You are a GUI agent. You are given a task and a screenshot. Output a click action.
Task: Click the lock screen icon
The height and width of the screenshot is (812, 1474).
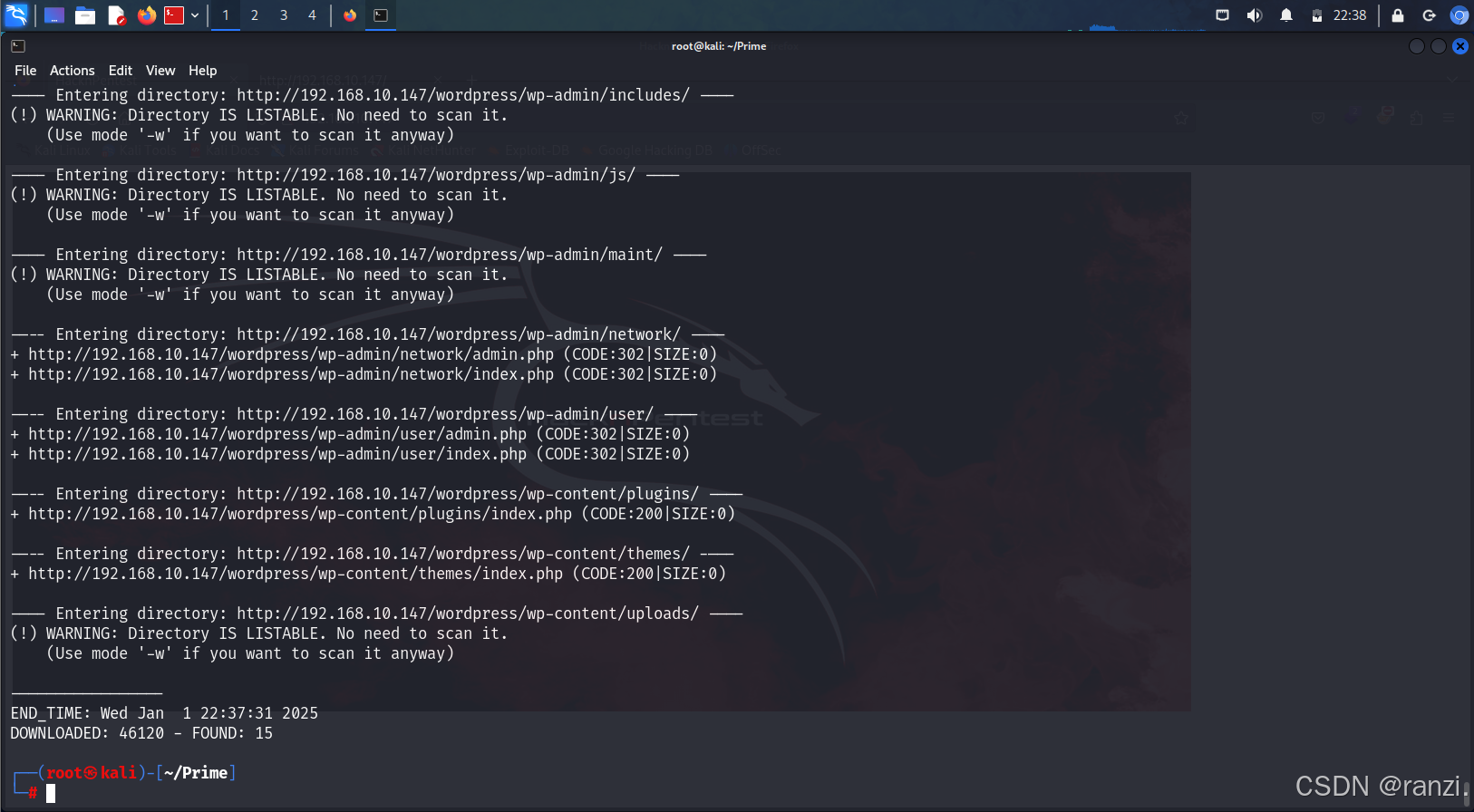(x=1398, y=15)
